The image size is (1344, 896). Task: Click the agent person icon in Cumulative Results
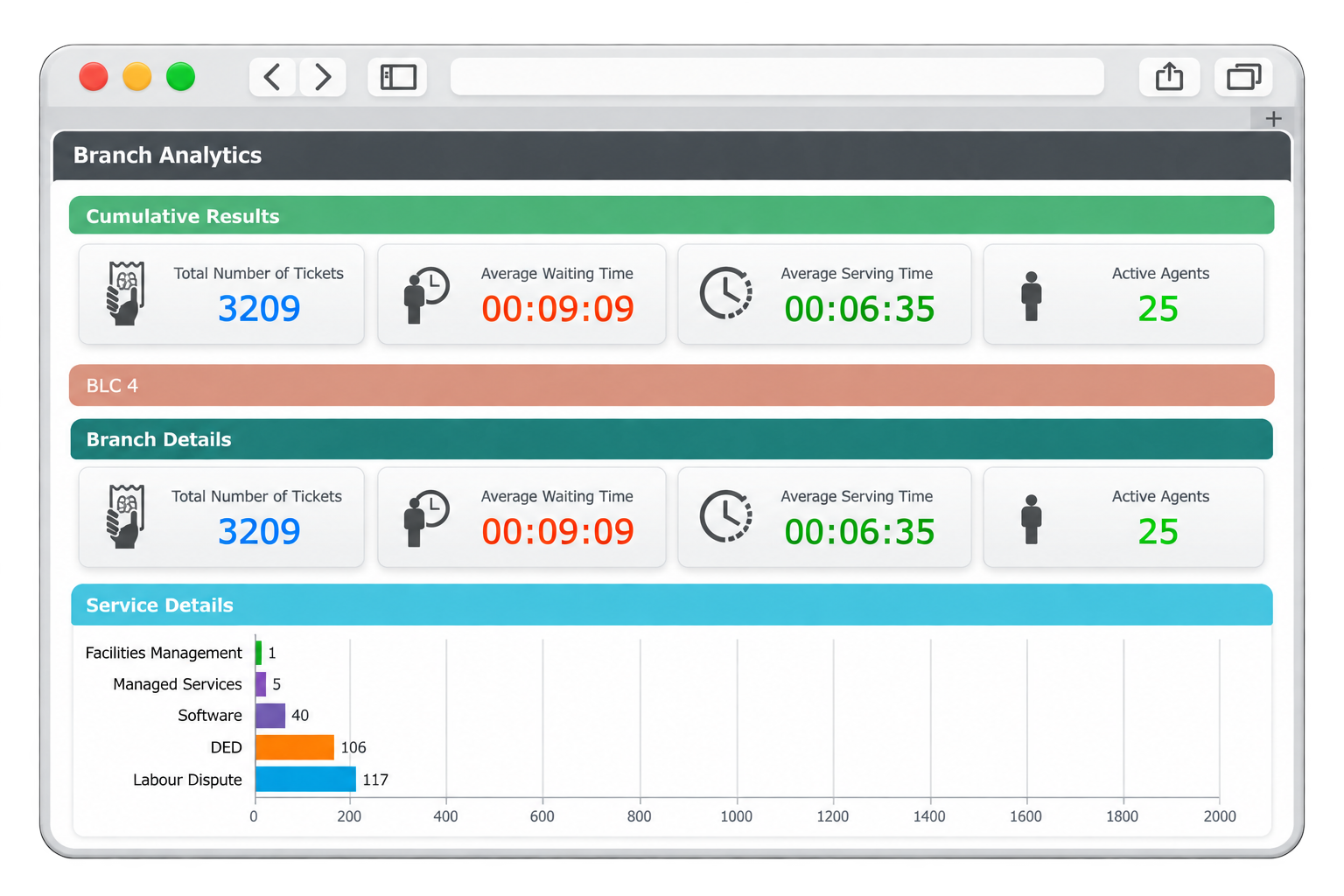[x=1032, y=296]
